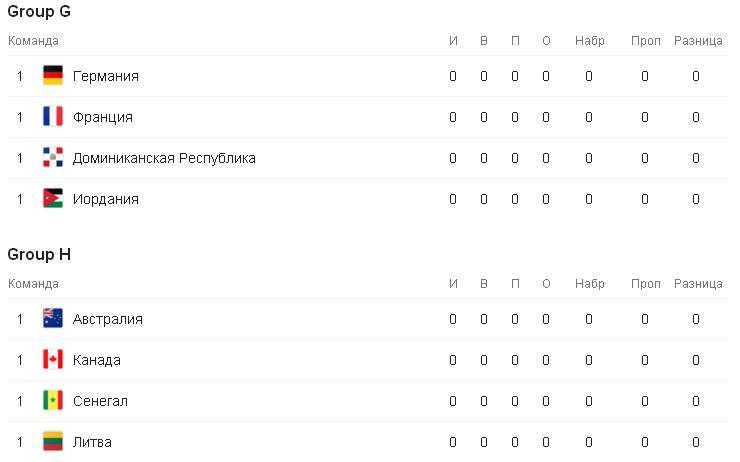Click the Senegal flag icon

(x=53, y=401)
